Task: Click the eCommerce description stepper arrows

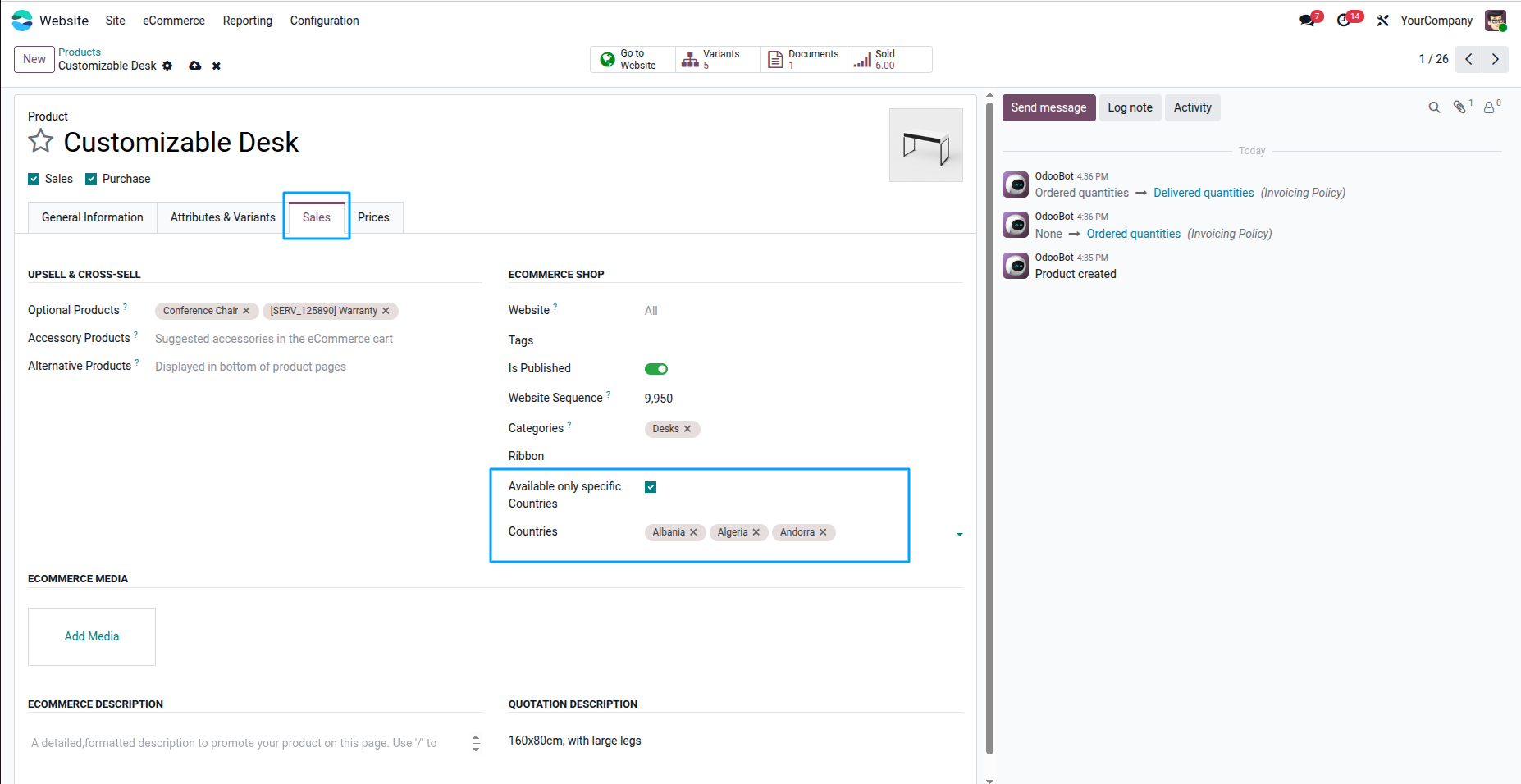Action: 476,743
